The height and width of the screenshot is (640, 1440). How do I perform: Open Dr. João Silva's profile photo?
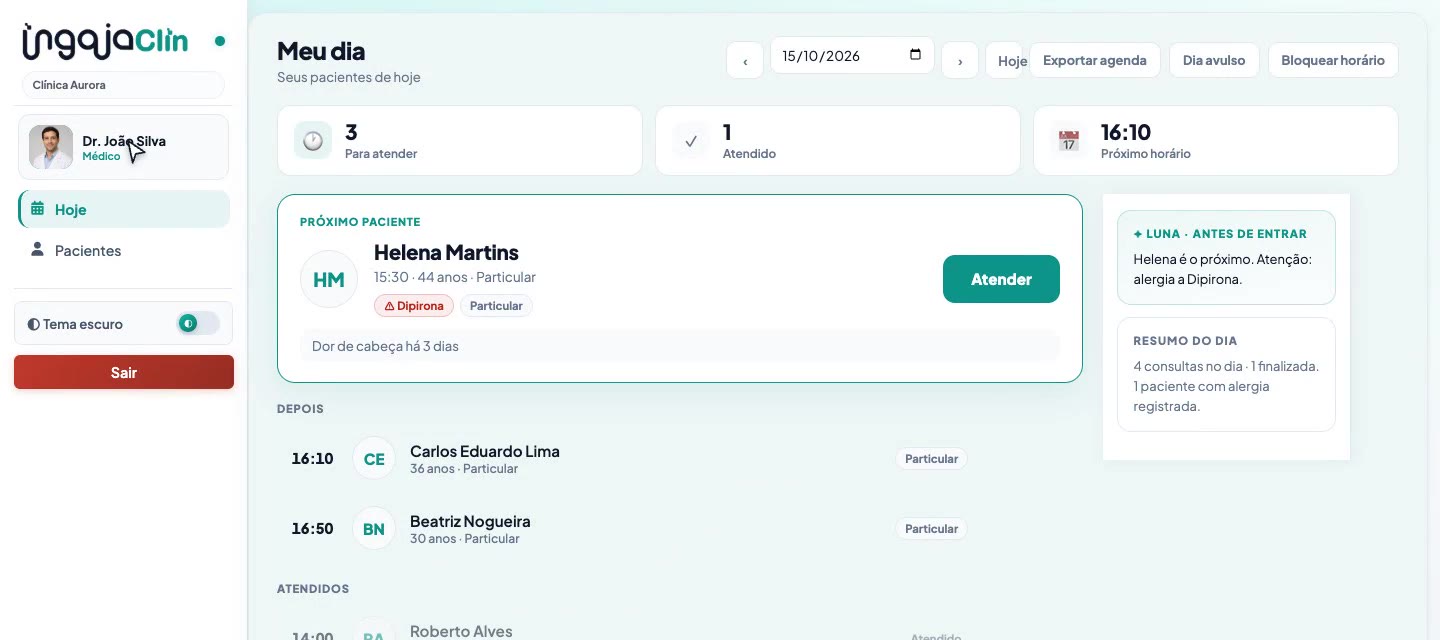51,147
